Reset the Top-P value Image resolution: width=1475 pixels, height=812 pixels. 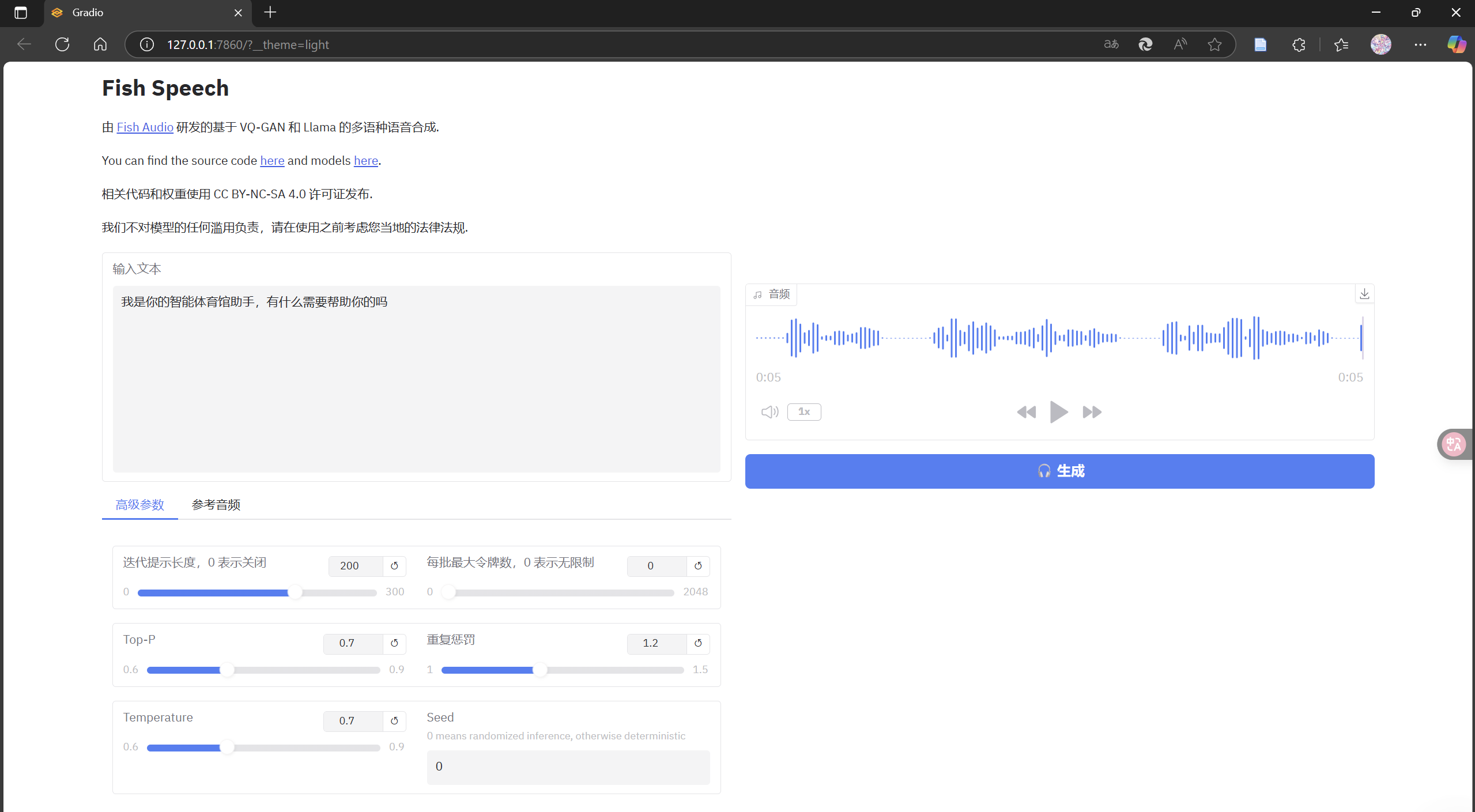(394, 643)
